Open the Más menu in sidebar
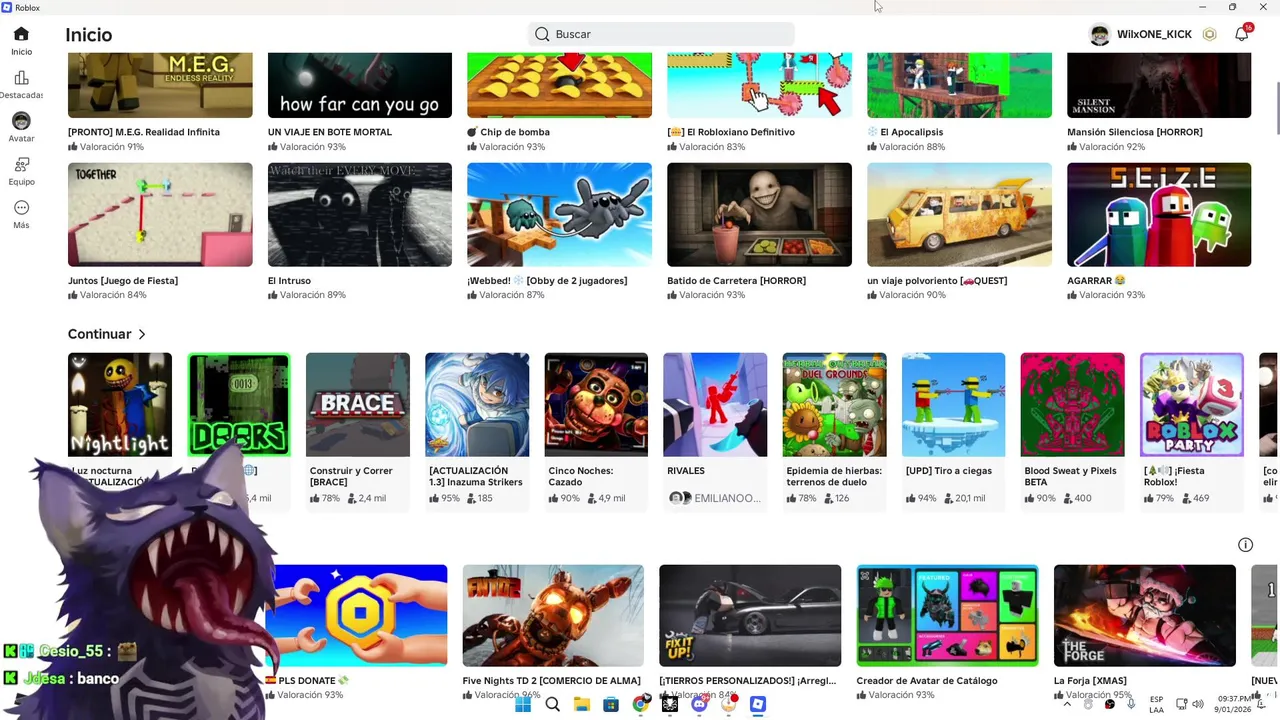The height and width of the screenshot is (720, 1280). point(21,214)
